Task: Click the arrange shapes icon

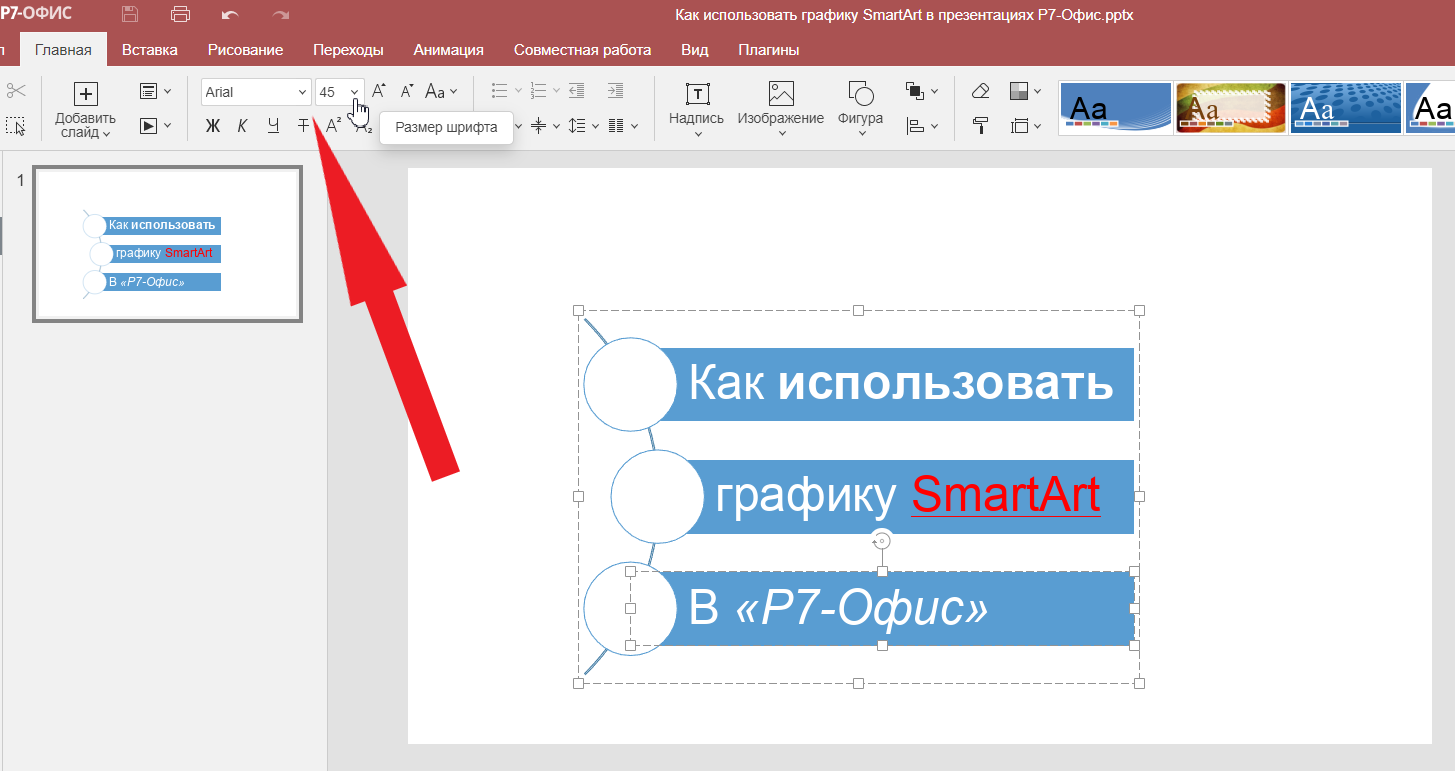Action: click(x=914, y=91)
